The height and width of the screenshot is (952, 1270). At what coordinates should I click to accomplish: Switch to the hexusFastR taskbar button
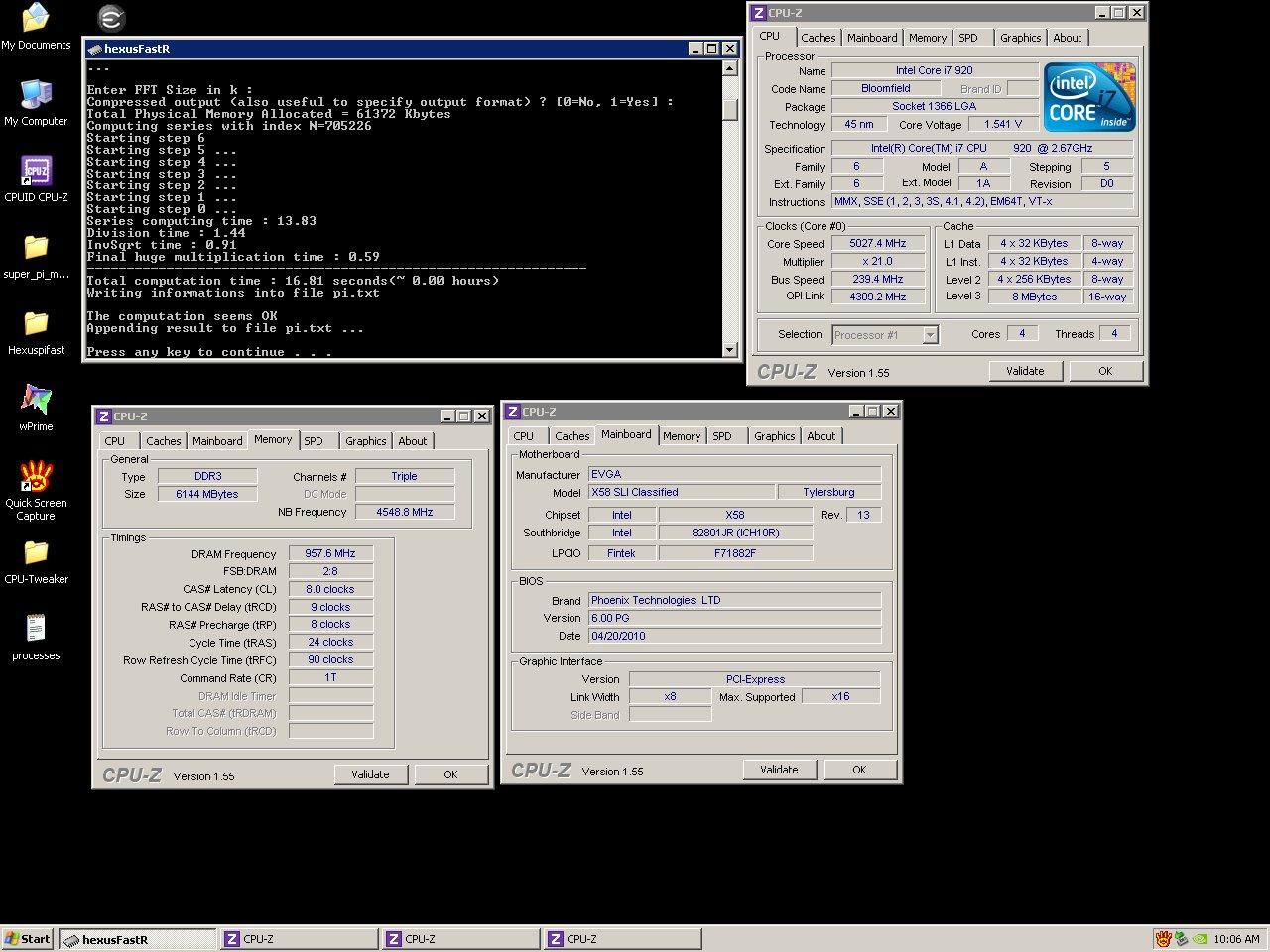[138, 939]
